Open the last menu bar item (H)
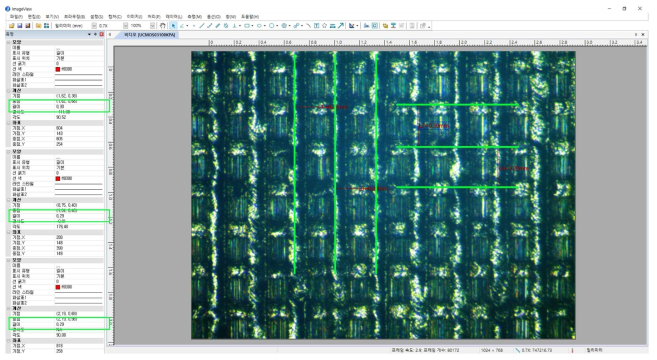The height and width of the screenshot is (360, 657). point(250,17)
